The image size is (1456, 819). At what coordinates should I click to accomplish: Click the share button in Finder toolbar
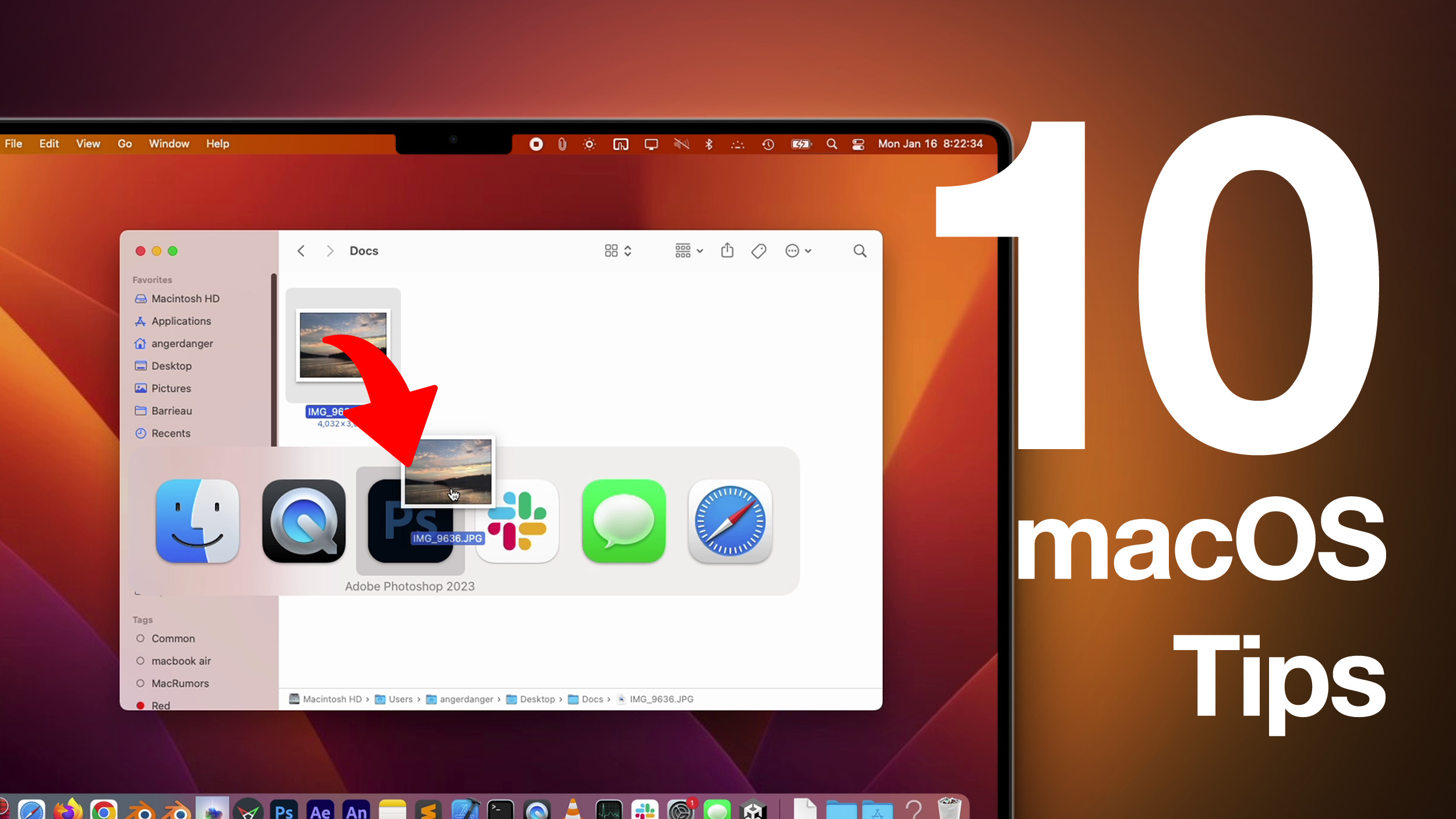tap(727, 251)
